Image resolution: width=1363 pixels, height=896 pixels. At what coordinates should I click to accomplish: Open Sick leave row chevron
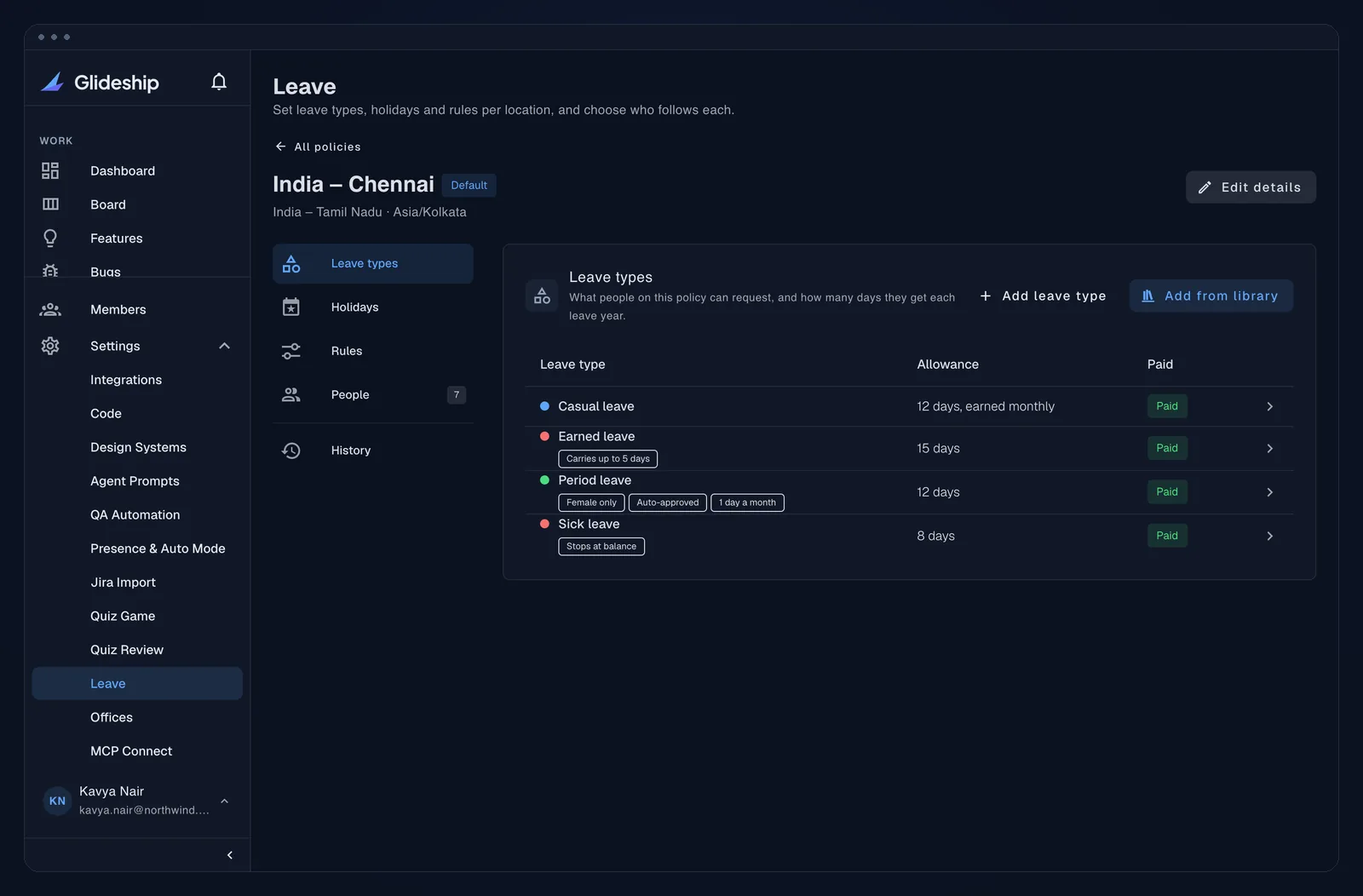click(x=1269, y=536)
